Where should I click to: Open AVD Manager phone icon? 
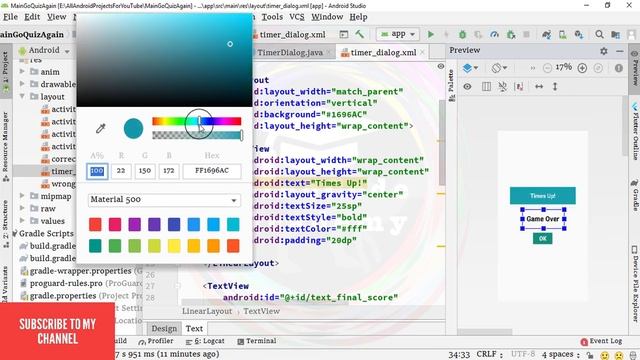[562, 35]
